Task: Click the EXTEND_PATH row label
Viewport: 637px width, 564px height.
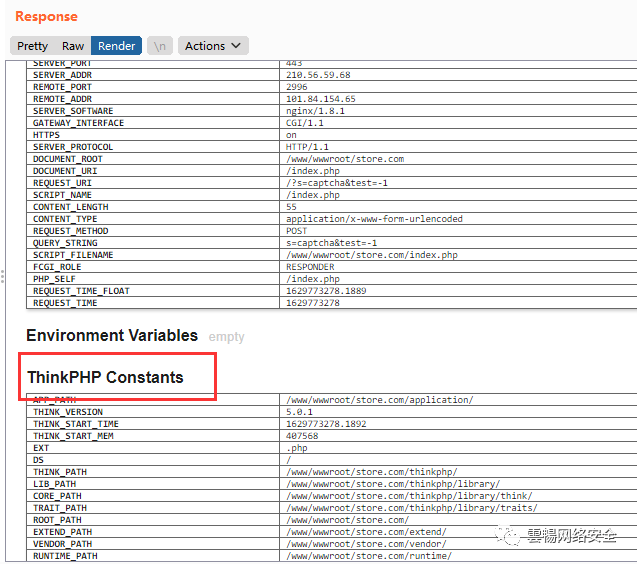Action: coord(63,532)
